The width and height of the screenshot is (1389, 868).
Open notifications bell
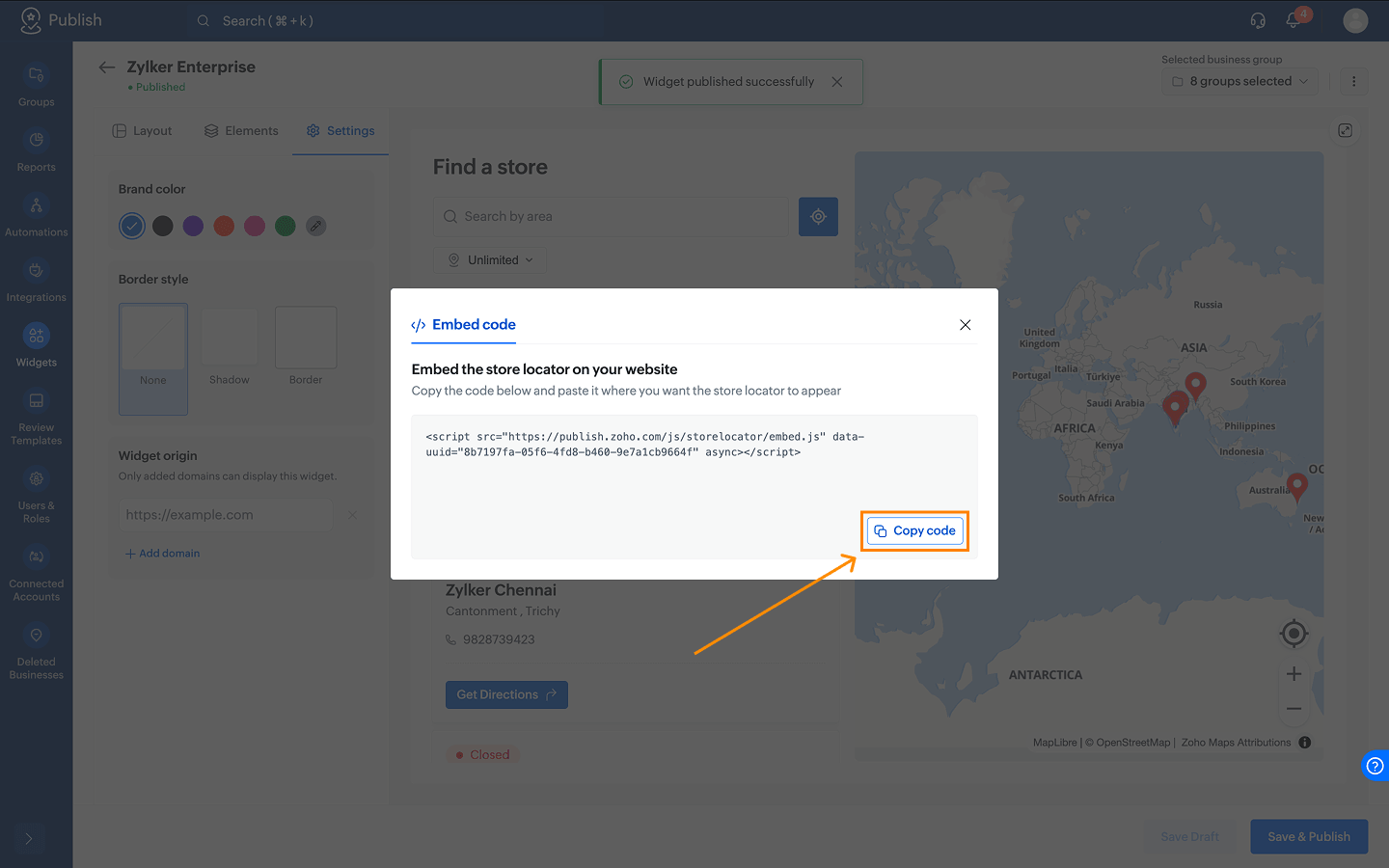(1294, 20)
